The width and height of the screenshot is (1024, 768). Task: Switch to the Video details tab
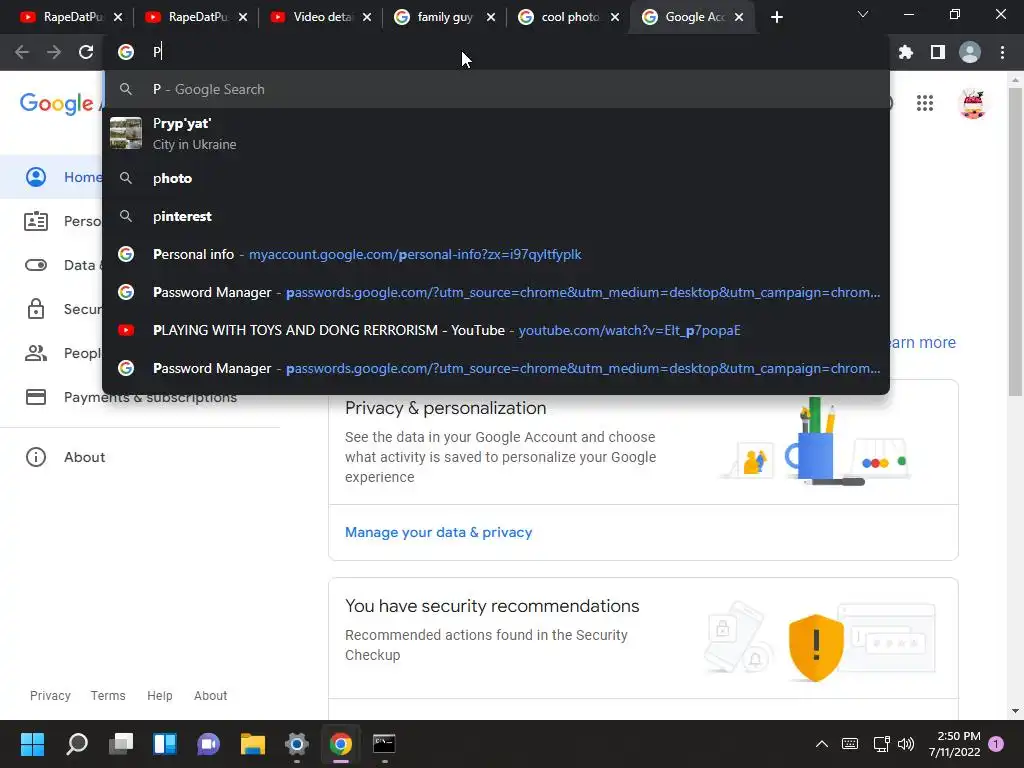(322, 17)
